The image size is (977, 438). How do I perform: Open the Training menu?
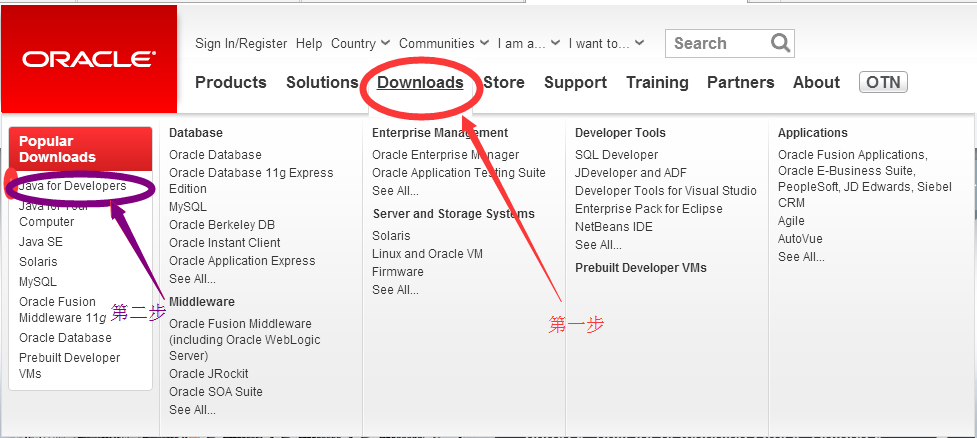(x=657, y=82)
